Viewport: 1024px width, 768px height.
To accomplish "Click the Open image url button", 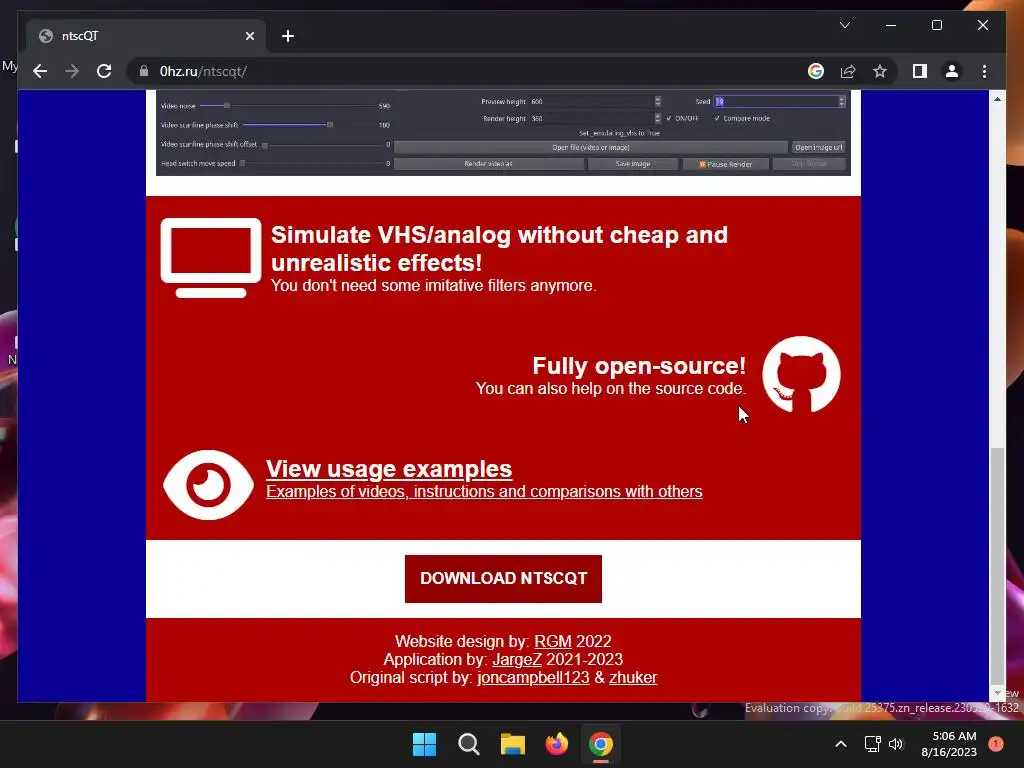I will point(818,148).
